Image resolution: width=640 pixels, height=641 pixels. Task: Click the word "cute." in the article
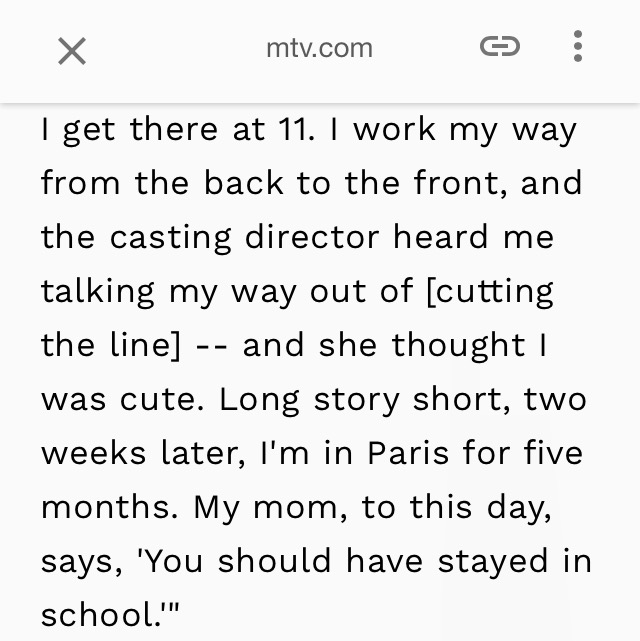(161, 399)
